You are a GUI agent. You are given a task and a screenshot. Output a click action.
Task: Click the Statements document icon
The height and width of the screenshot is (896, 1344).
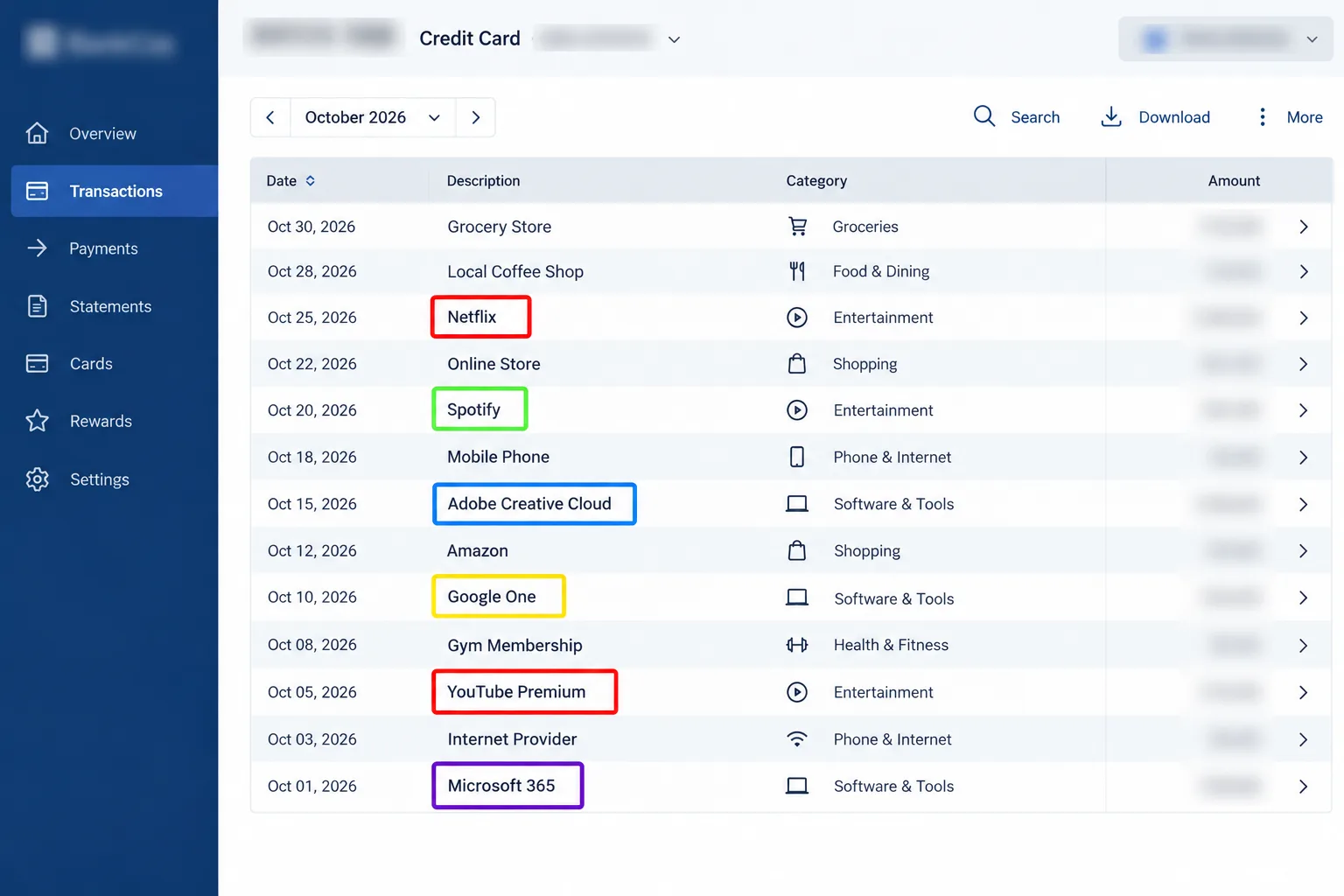tap(37, 306)
